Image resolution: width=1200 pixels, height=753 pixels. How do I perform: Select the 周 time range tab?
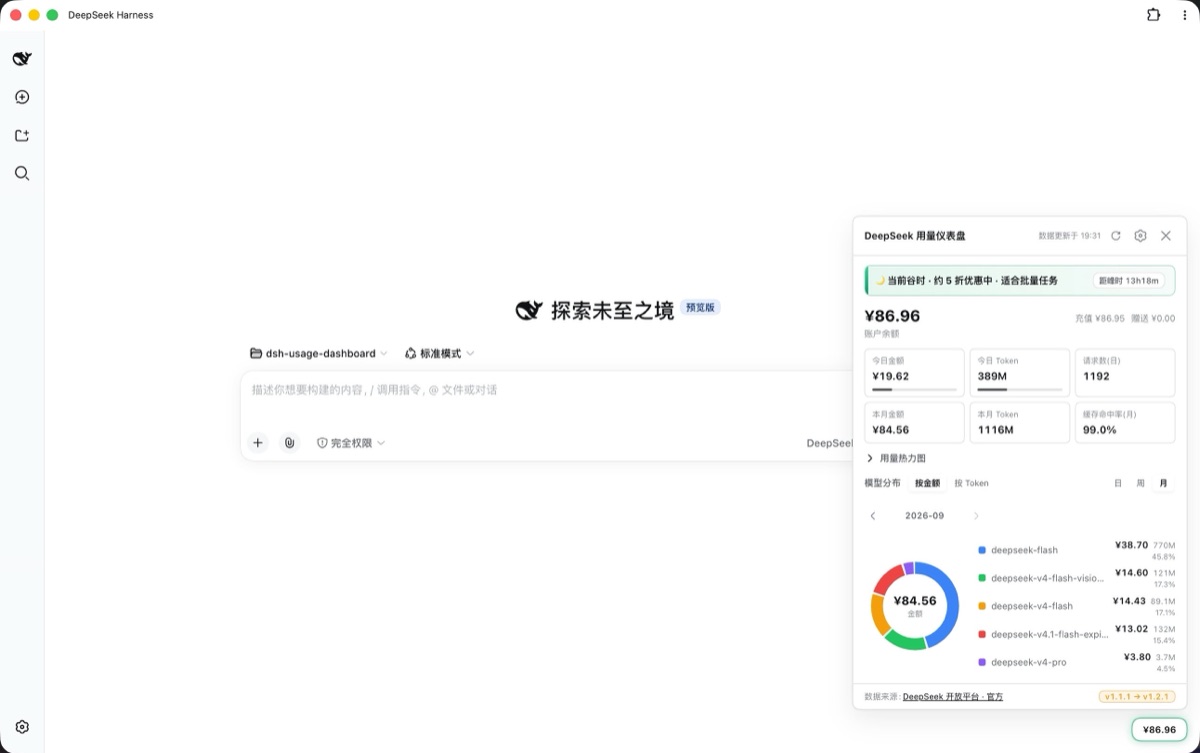coord(1140,483)
